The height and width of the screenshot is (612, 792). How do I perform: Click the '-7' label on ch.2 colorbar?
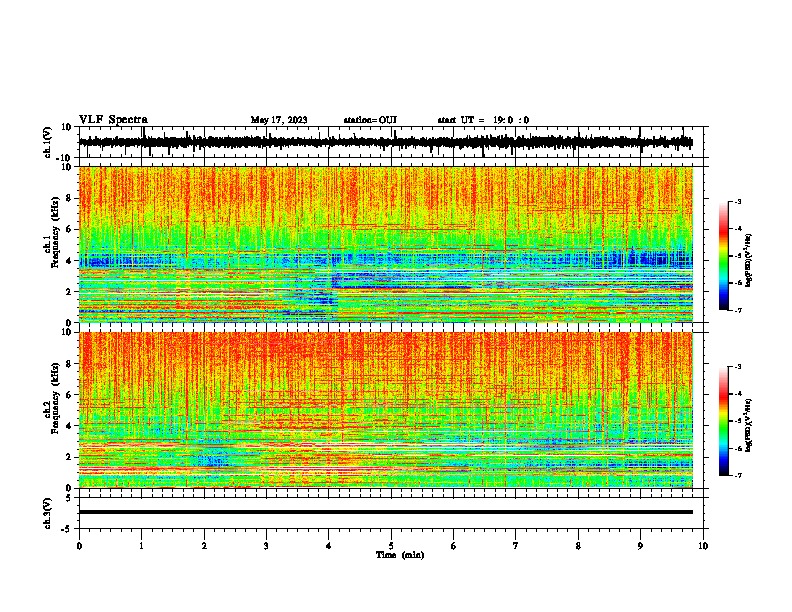pos(737,475)
